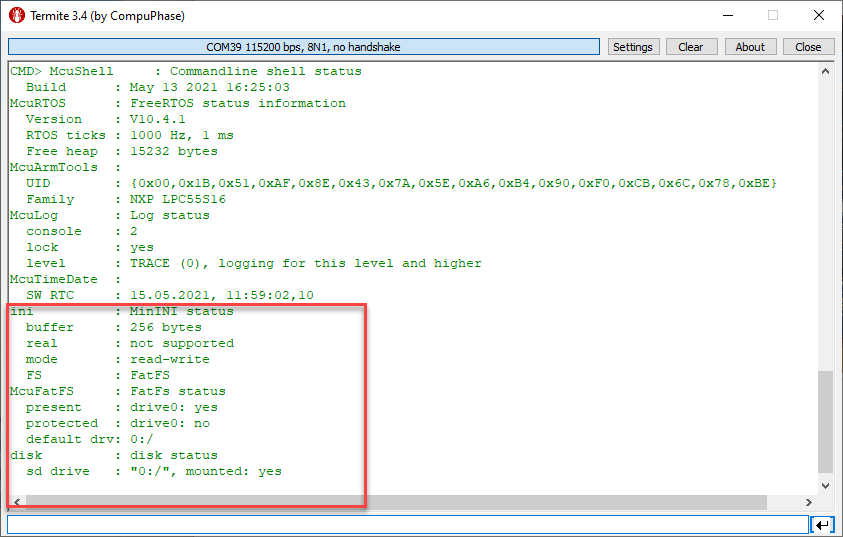The height and width of the screenshot is (537, 843).
Task: Close the window with title bar X
Action: point(818,16)
